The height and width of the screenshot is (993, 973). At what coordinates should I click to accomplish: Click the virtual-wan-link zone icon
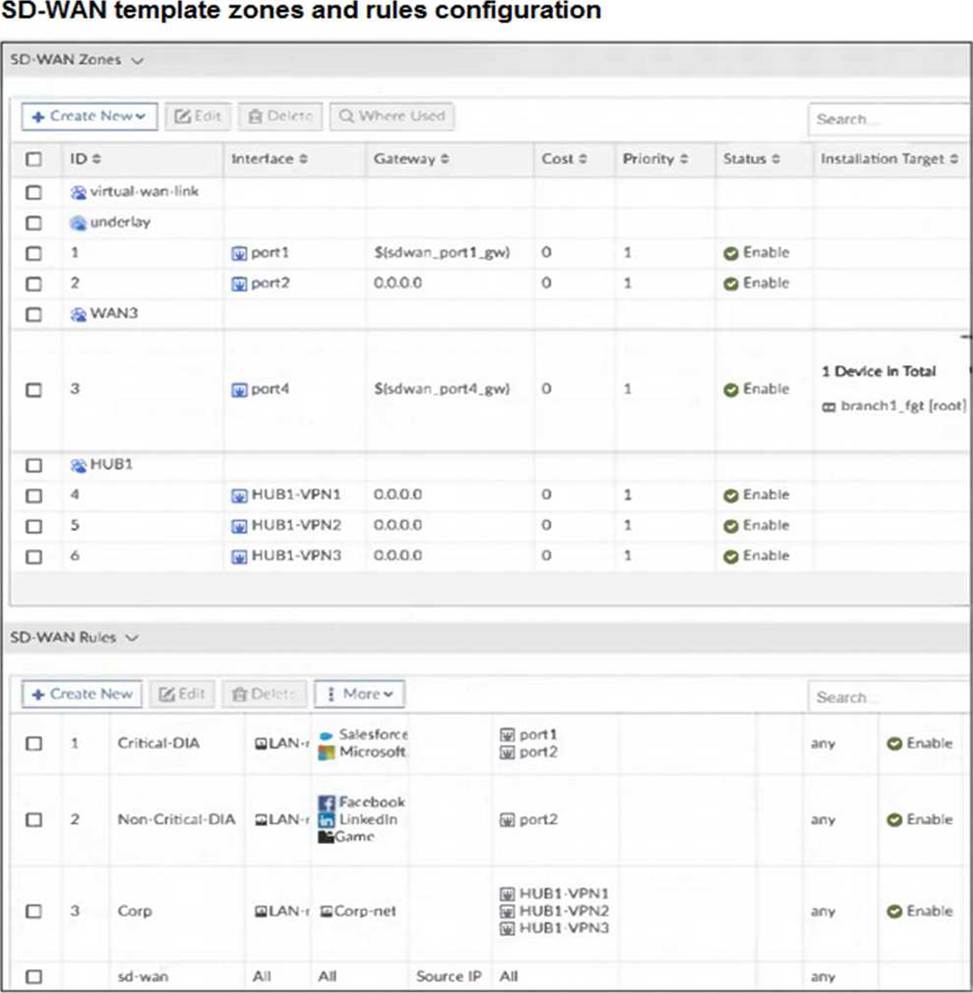78,192
